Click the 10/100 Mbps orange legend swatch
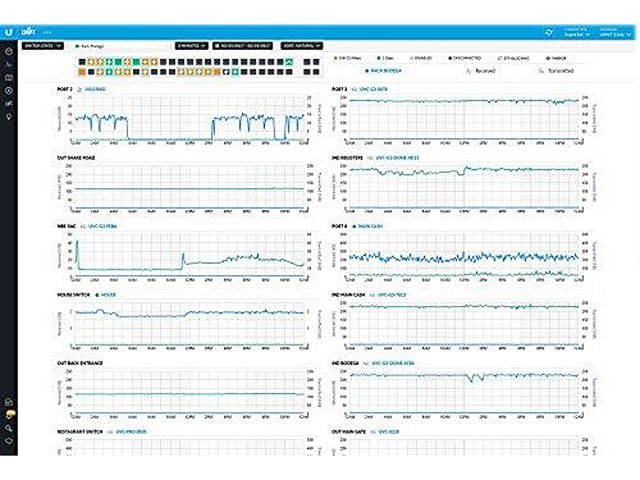This screenshot has height=480, width=640. pos(336,59)
